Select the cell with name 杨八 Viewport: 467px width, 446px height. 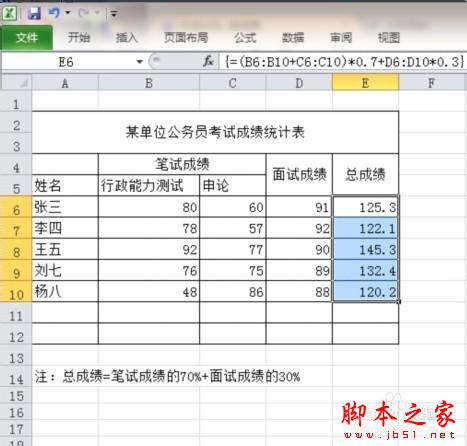[65, 292]
